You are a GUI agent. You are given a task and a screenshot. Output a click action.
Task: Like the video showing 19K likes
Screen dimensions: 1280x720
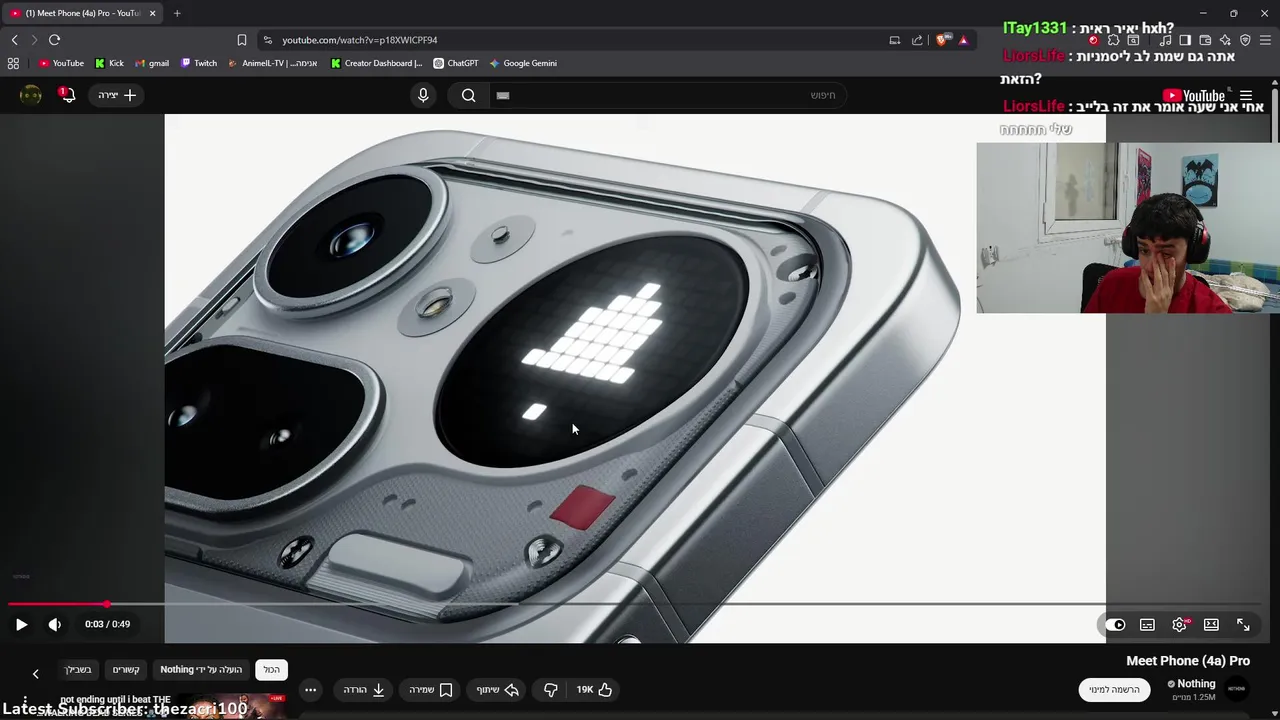point(594,690)
